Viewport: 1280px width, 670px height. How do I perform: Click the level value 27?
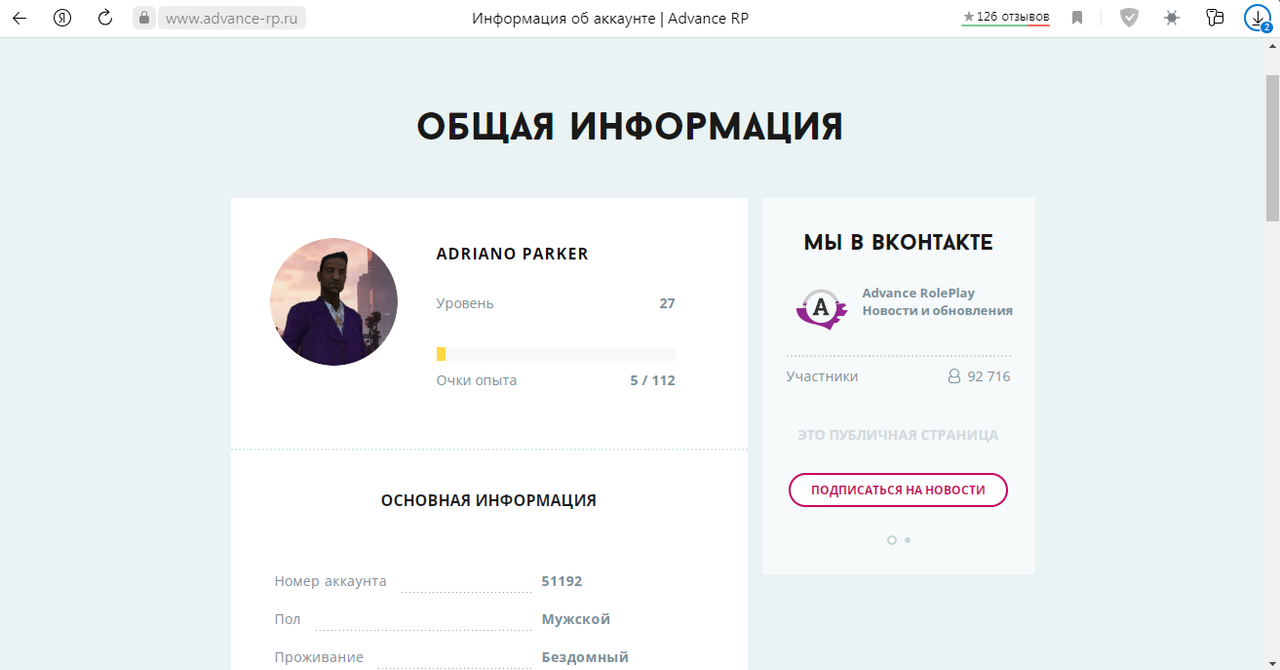(667, 303)
